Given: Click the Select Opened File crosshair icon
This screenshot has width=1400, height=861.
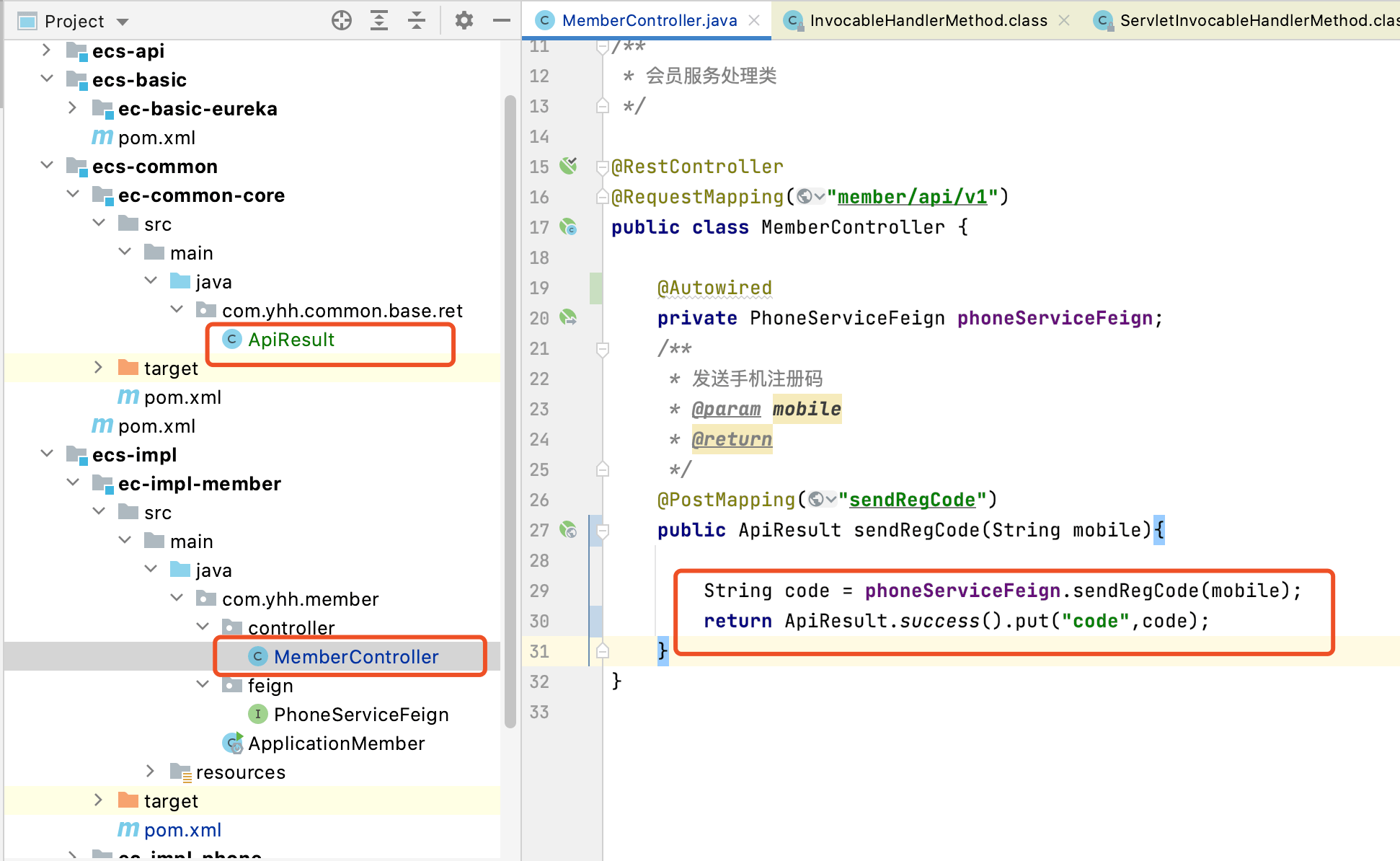Looking at the screenshot, I should pos(342,20).
